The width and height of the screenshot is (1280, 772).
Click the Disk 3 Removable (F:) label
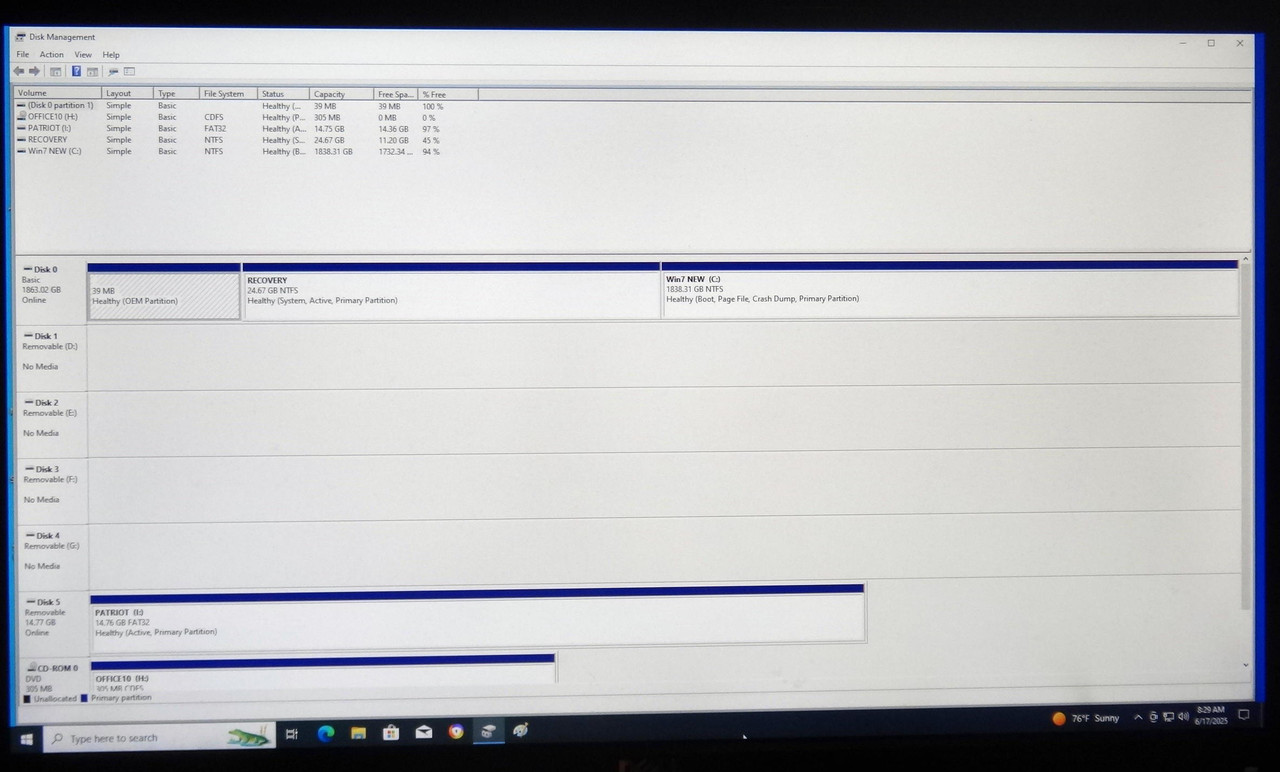tap(52, 484)
